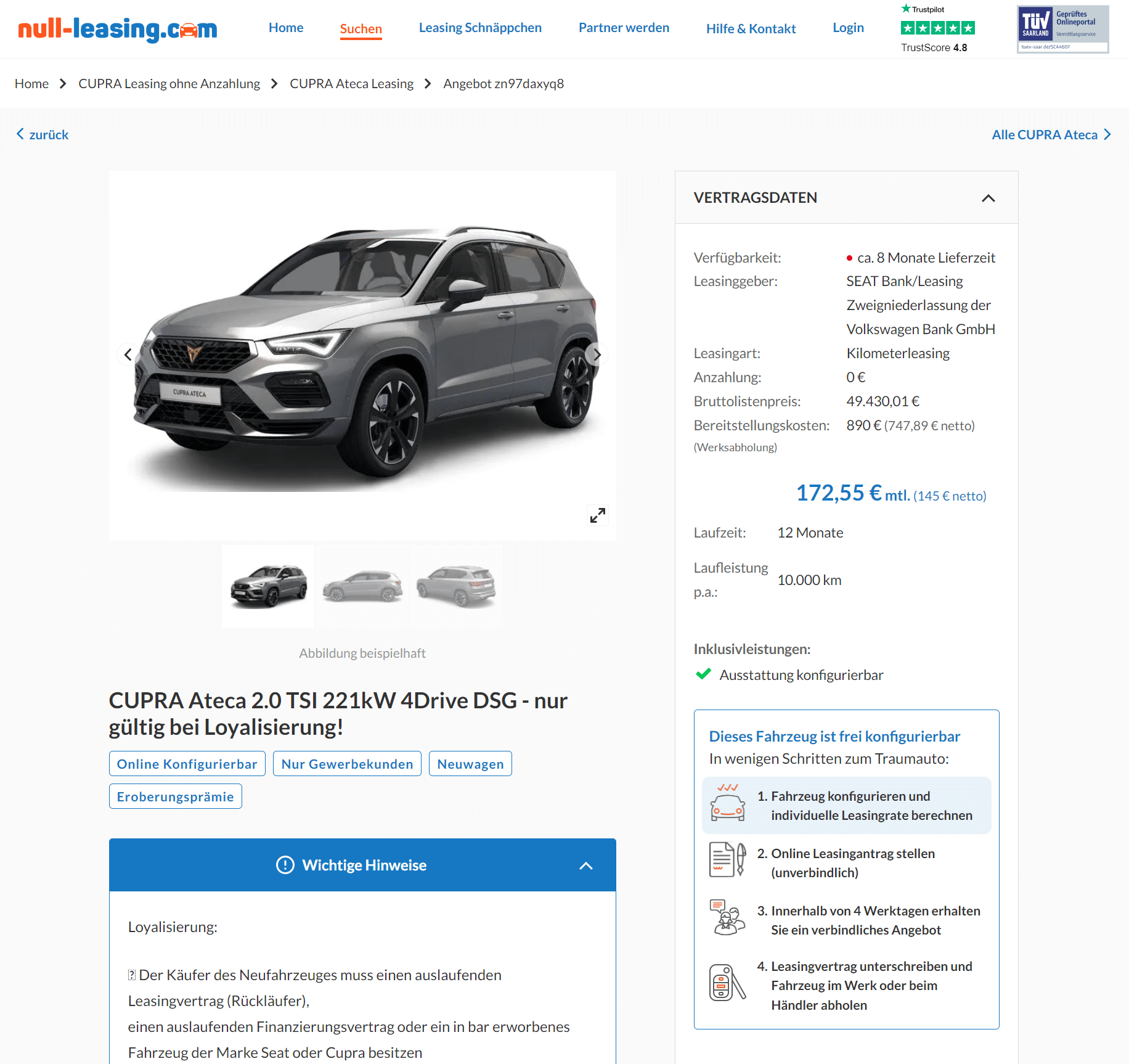Screen dimensions: 1129x1064
Task: Click the 49.430,01 € Bruttolistenpreis value
Action: (882, 401)
